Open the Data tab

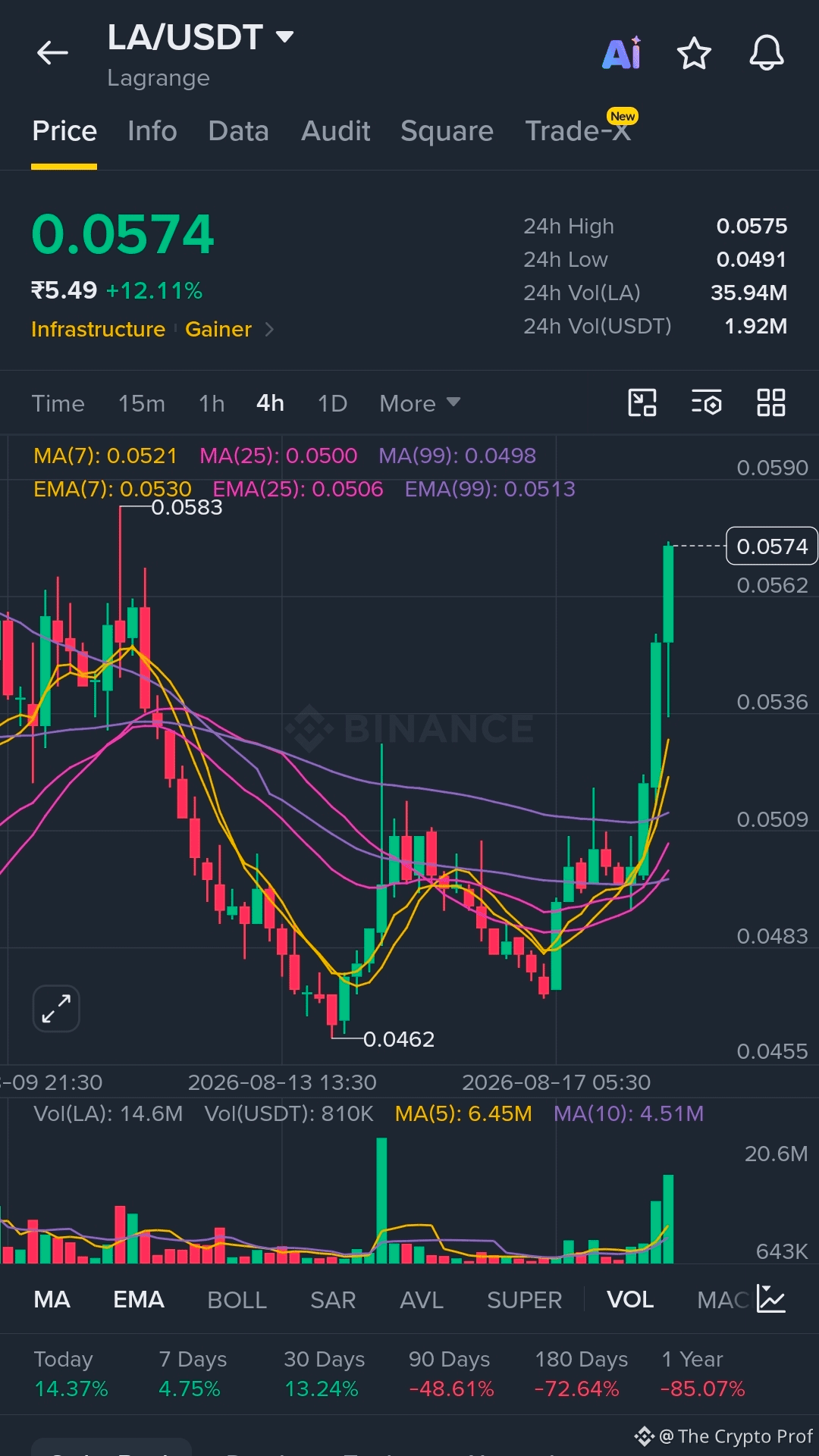pos(238,131)
